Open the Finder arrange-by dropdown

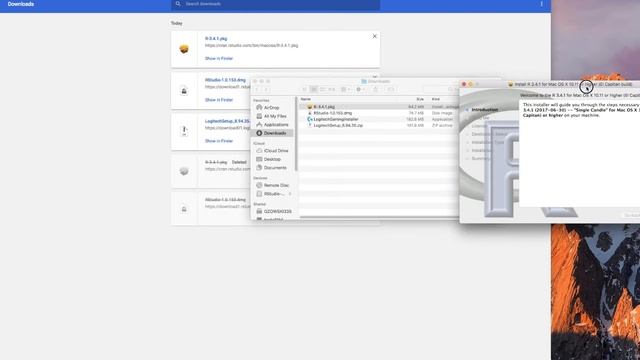[x=346, y=89]
